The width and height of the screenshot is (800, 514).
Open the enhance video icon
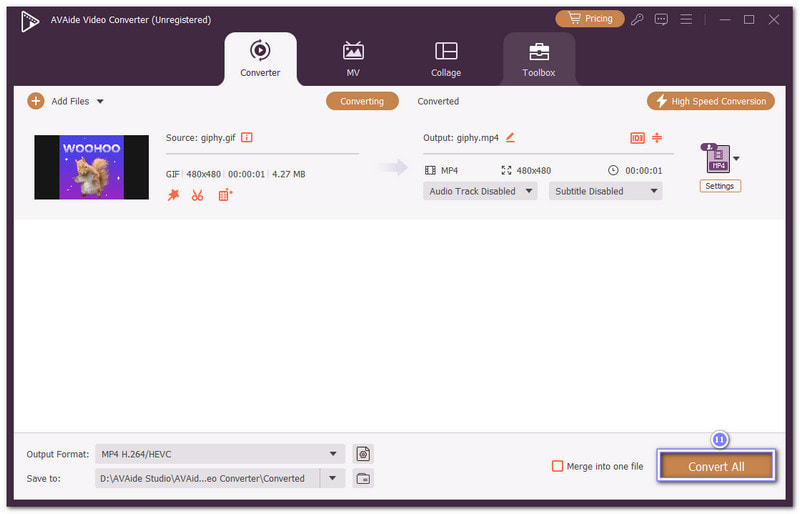(225, 195)
